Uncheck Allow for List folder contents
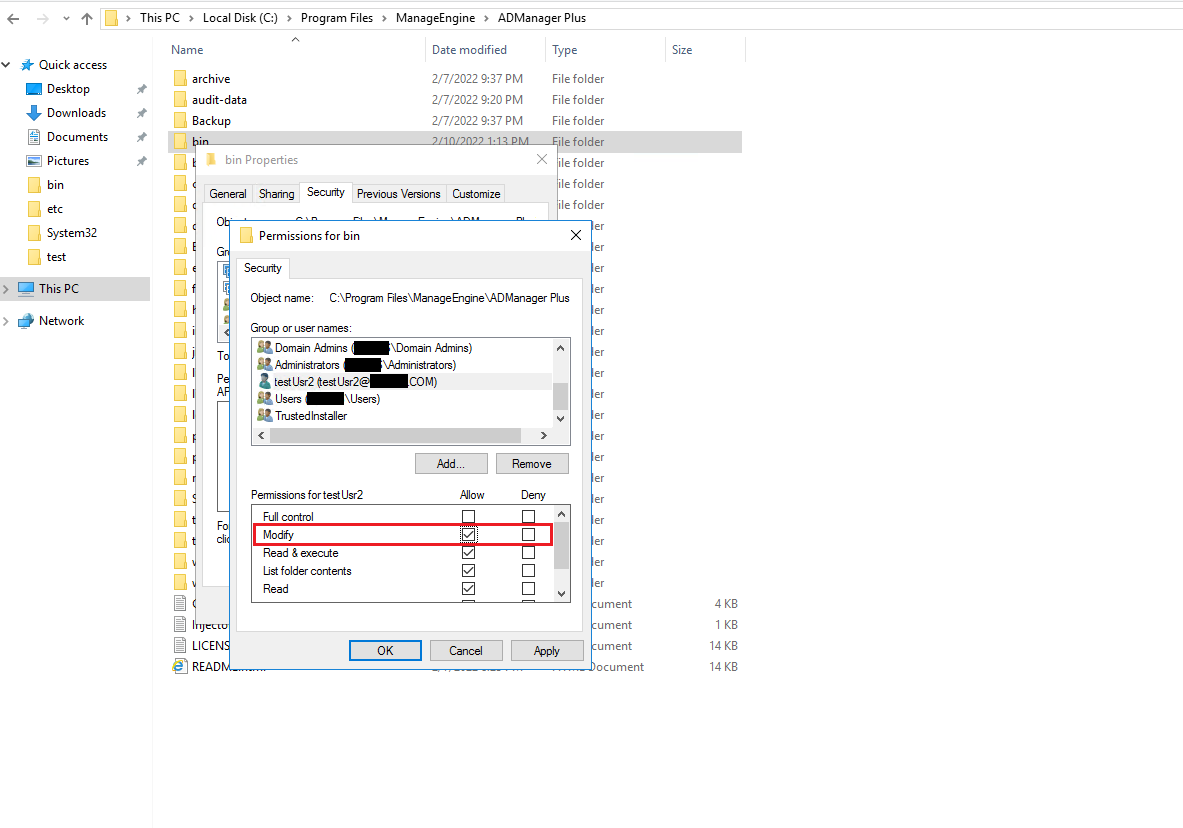 tap(469, 571)
